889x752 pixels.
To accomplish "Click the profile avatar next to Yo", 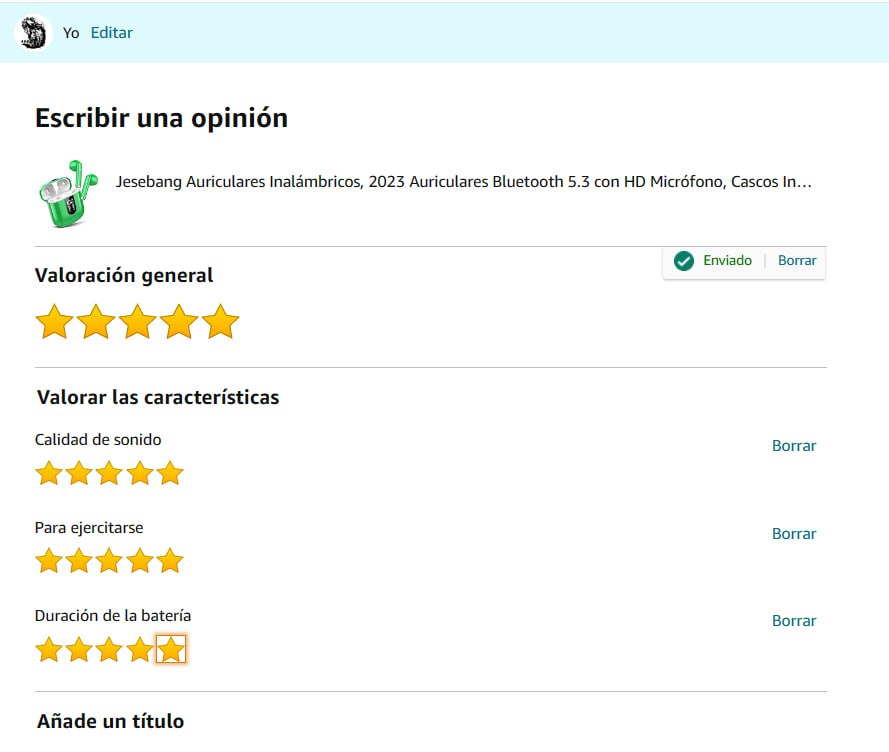I will pyautogui.click(x=33, y=33).
